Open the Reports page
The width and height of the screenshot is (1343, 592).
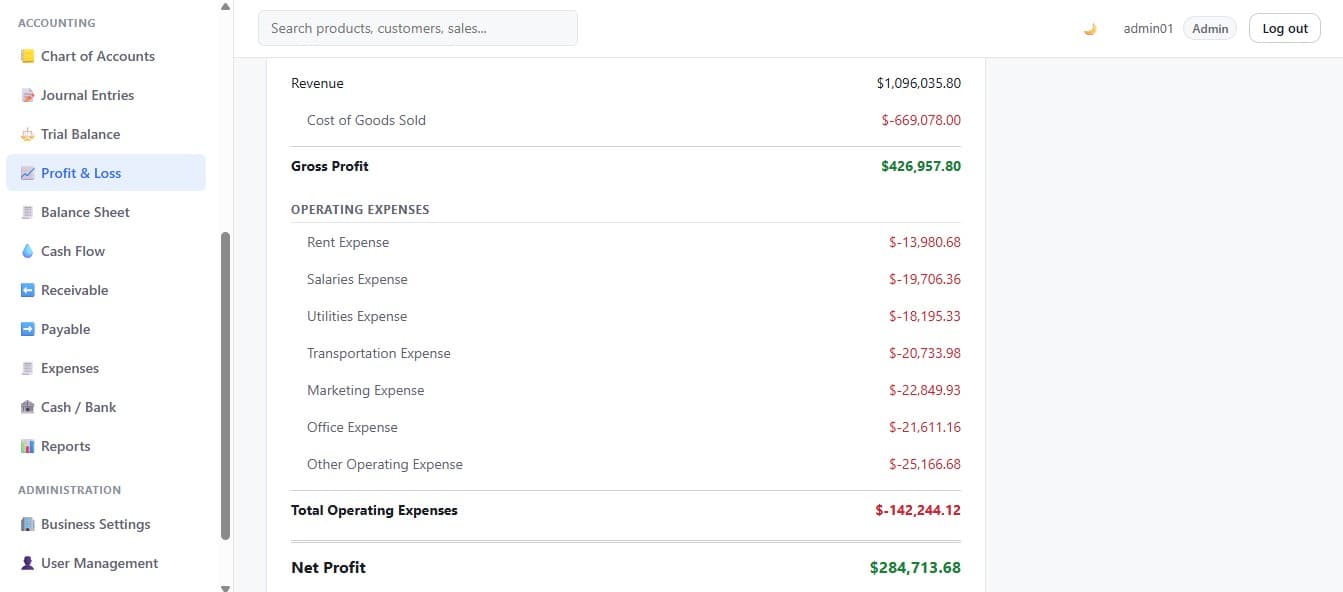click(106, 446)
